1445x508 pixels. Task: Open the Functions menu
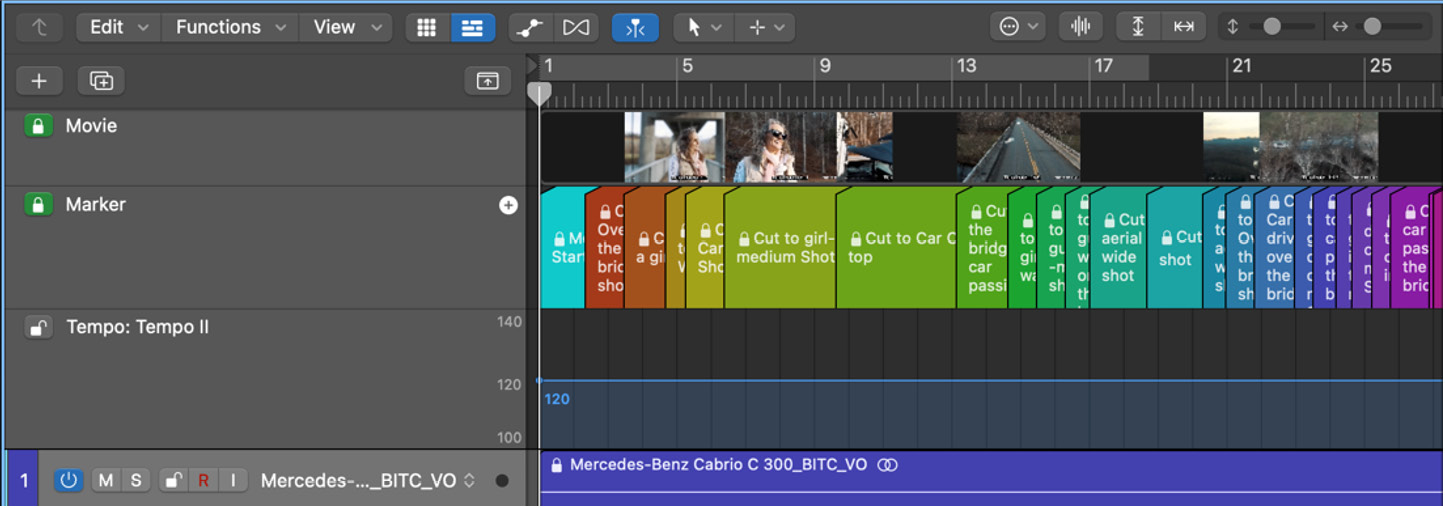[231, 27]
